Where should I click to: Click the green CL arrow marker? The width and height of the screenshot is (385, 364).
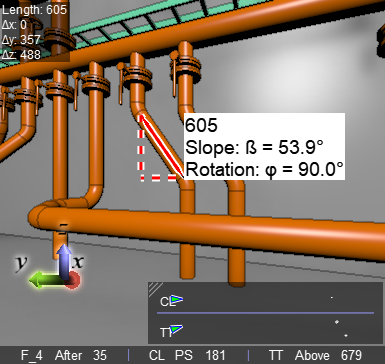click(177, 300)
